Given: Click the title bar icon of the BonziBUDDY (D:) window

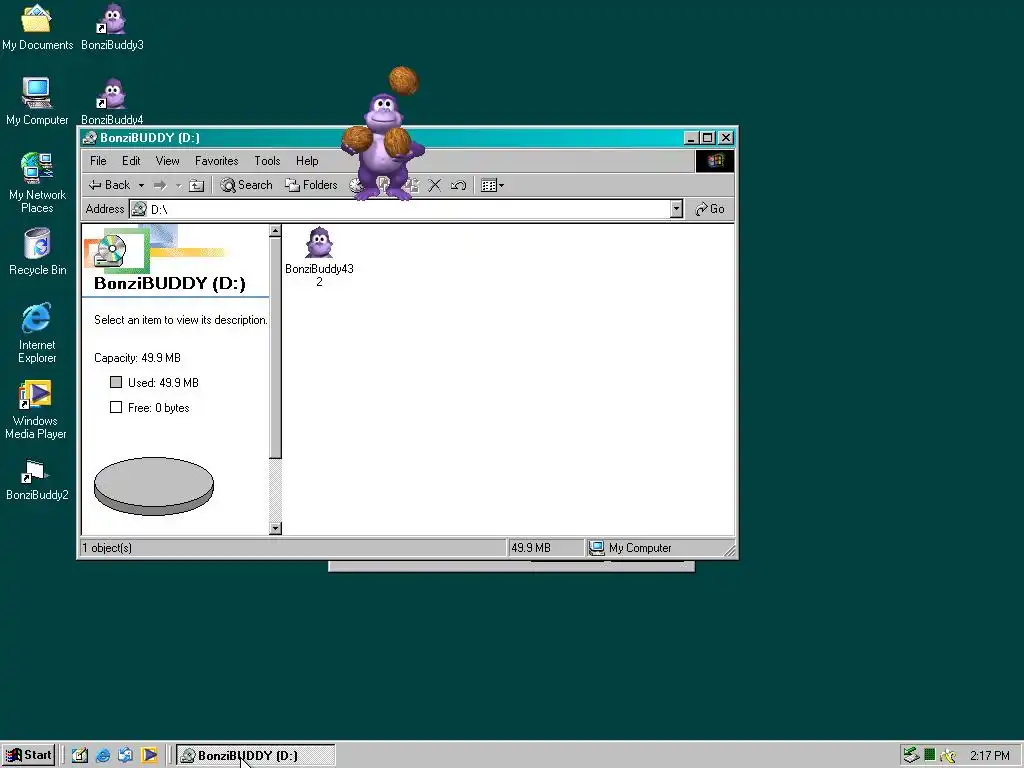Looking at the screenshot, I should pyautogui.click(x=90, y=138).
